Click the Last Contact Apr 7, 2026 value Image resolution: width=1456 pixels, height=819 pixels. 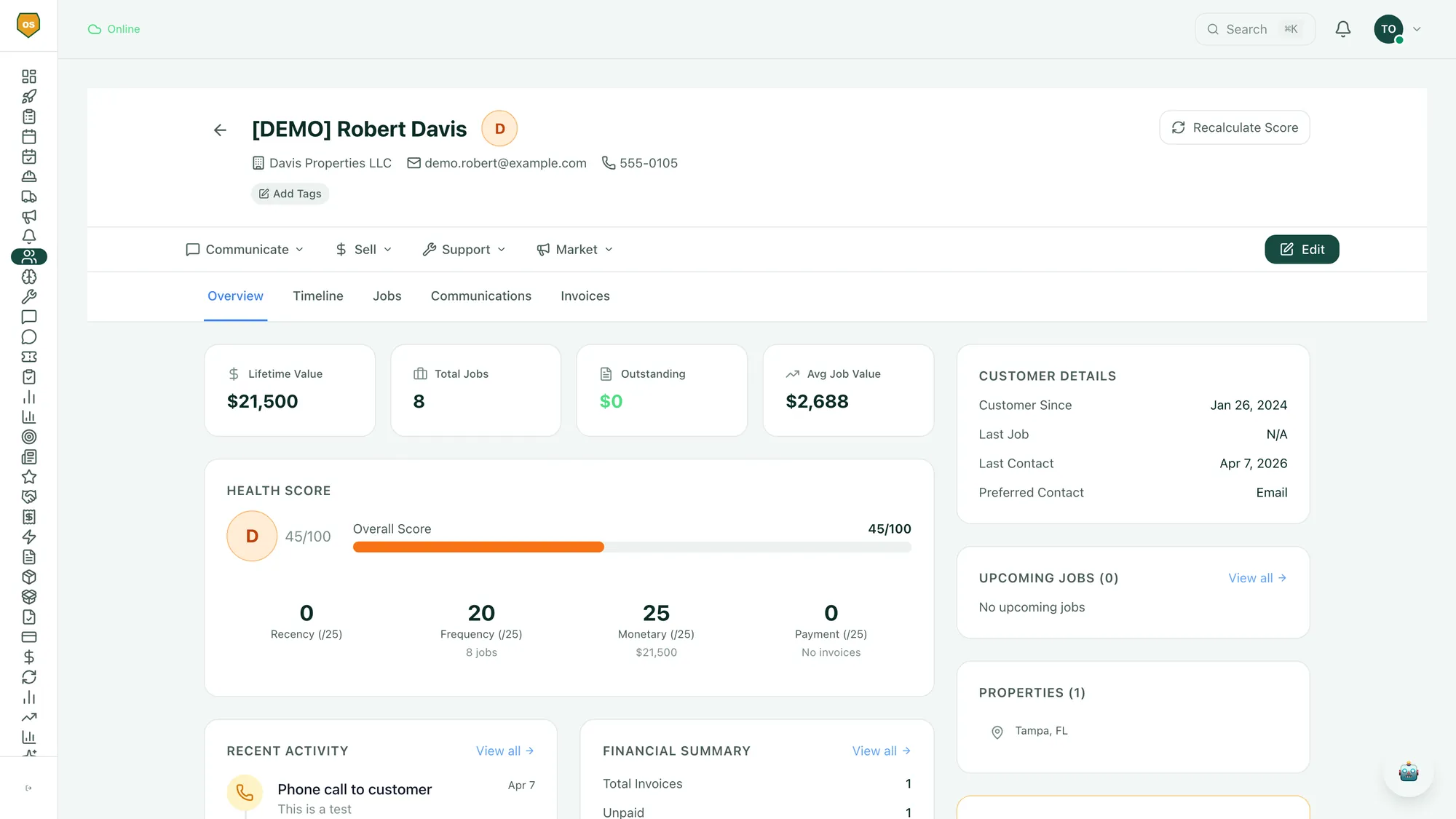coord(1254,464)
